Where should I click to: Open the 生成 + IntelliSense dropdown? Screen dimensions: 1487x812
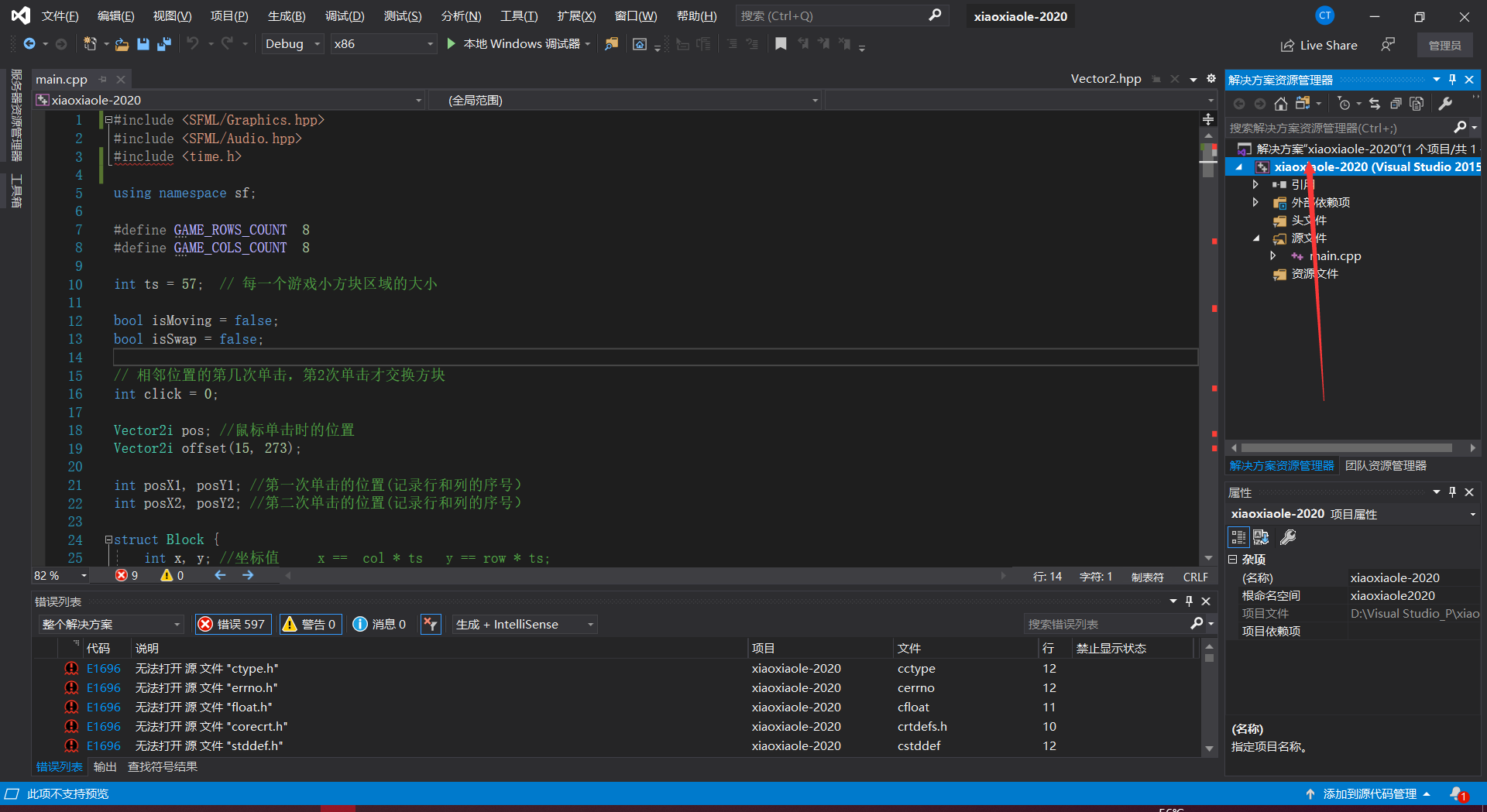(524, 624)
